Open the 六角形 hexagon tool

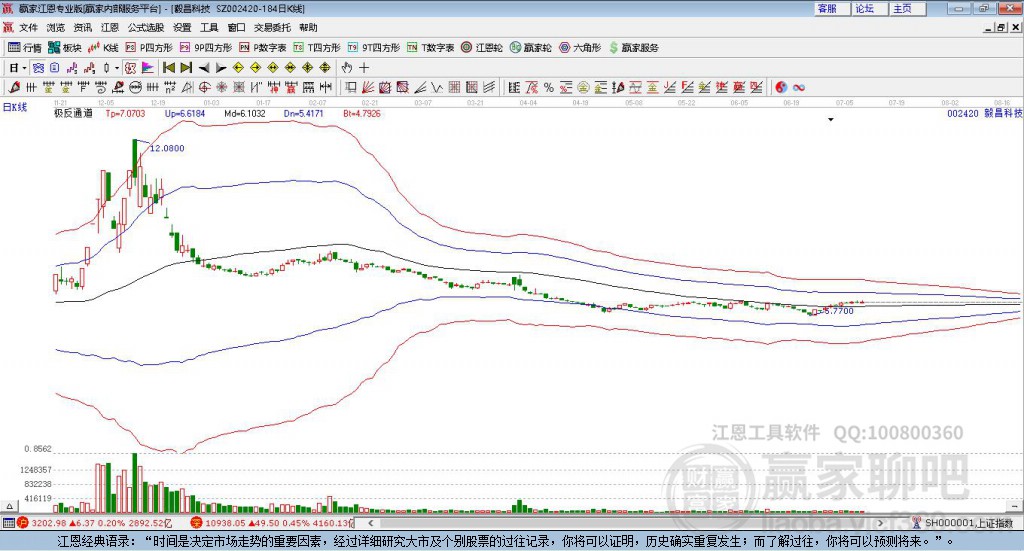click(x=580, y=48)
